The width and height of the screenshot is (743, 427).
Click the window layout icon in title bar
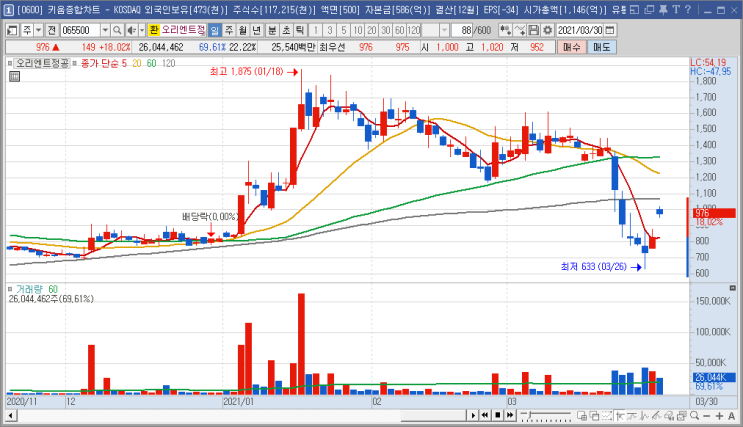pyautogui.click(x=635, y=9)
